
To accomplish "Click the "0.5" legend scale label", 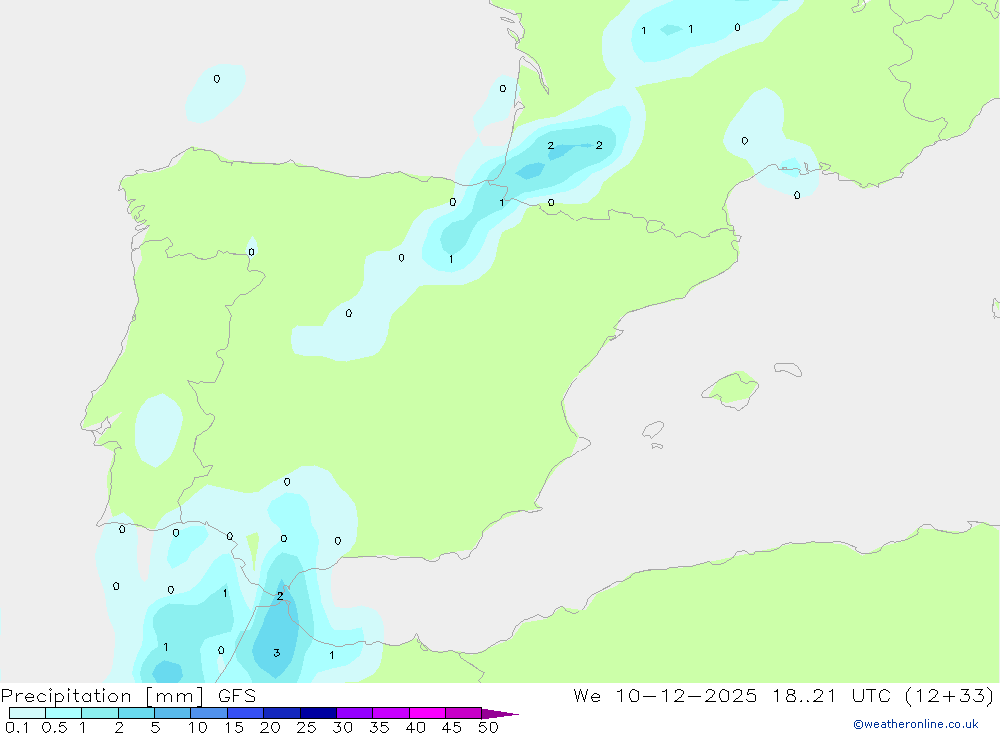I will click(x=55, y=727).
